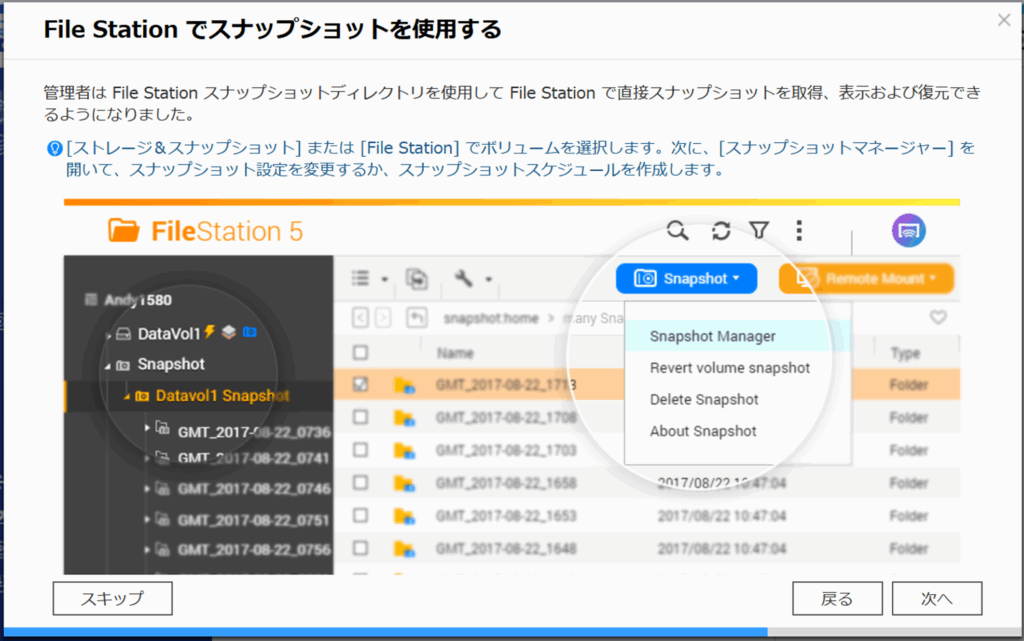Click the refresh icon in FileStation header

coord(720,232)
